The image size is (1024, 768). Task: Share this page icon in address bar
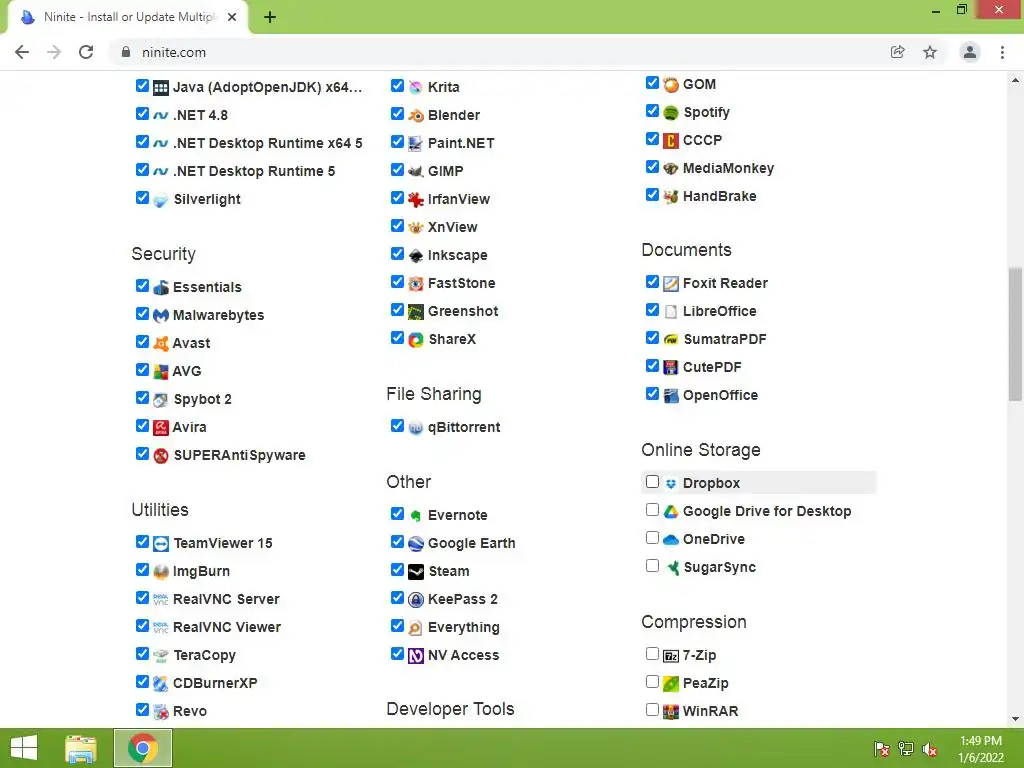pos(897,52)
